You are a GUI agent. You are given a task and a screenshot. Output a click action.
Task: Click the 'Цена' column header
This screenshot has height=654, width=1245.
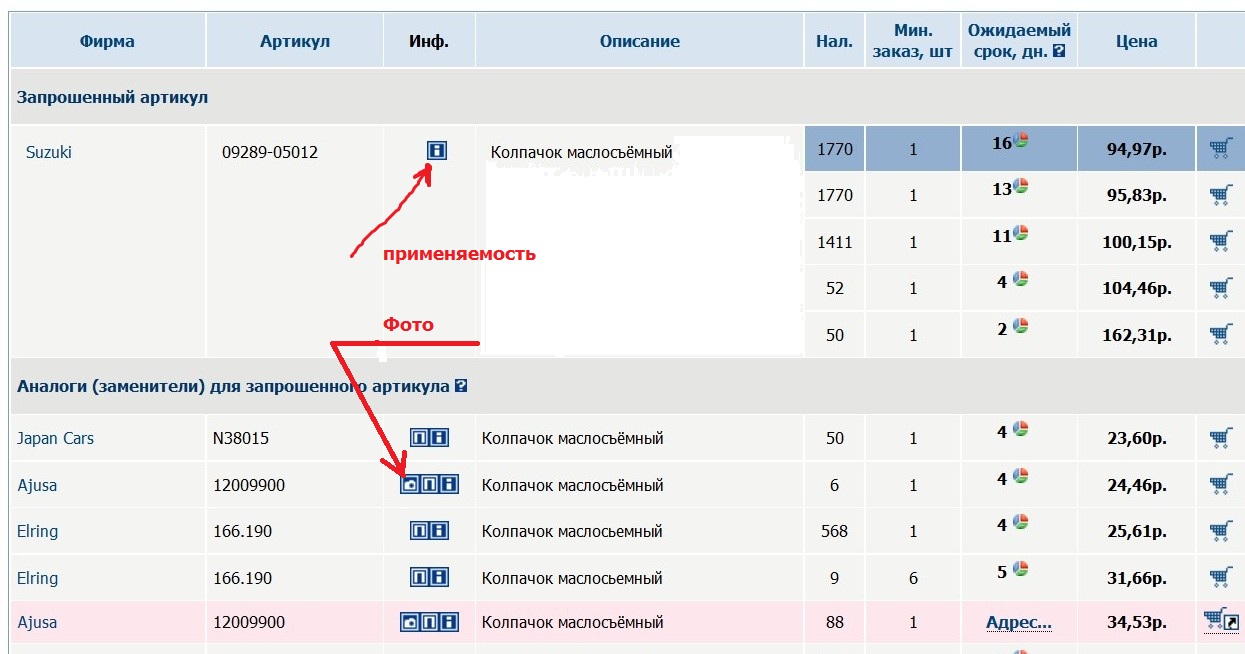tap(1136, 41)
